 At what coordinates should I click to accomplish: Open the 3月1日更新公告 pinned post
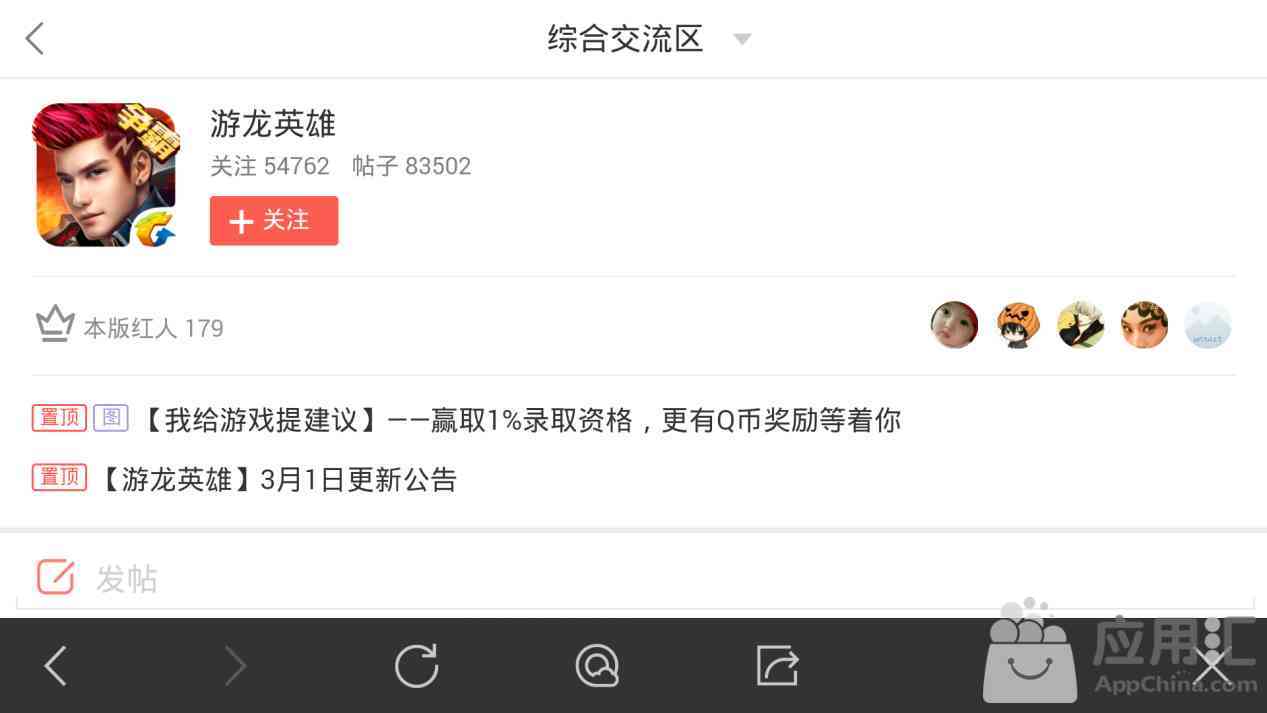click(x=276, y=480)
